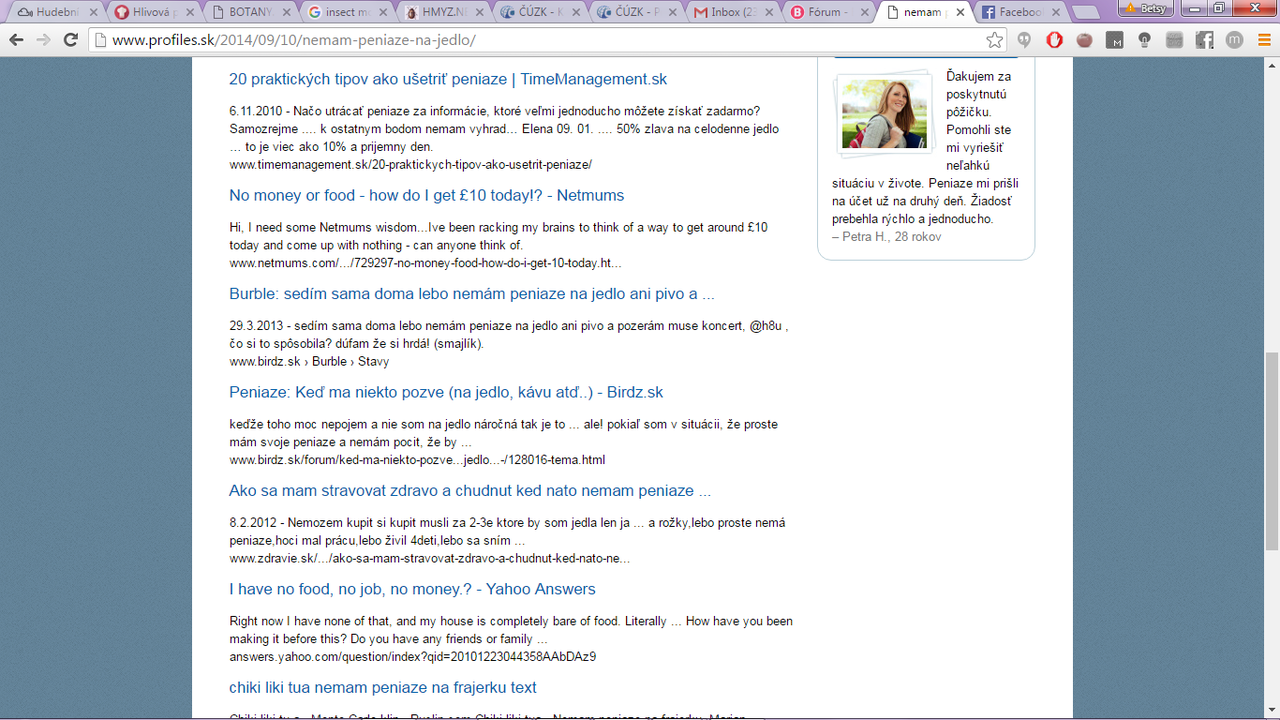The image size is (1280, 720).
Task: Click the tomato timer extension icon
Action: (1084, 40)
